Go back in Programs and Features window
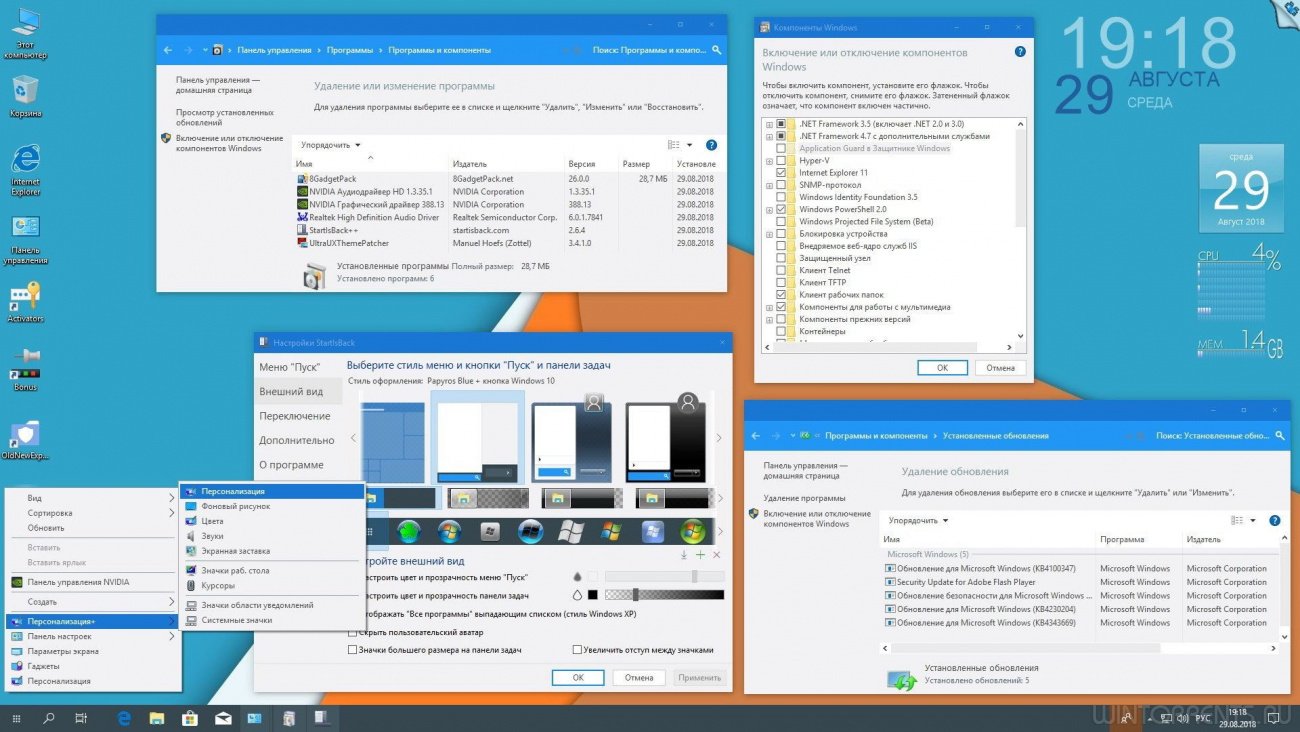1300x732 pixels. point(167,49)
